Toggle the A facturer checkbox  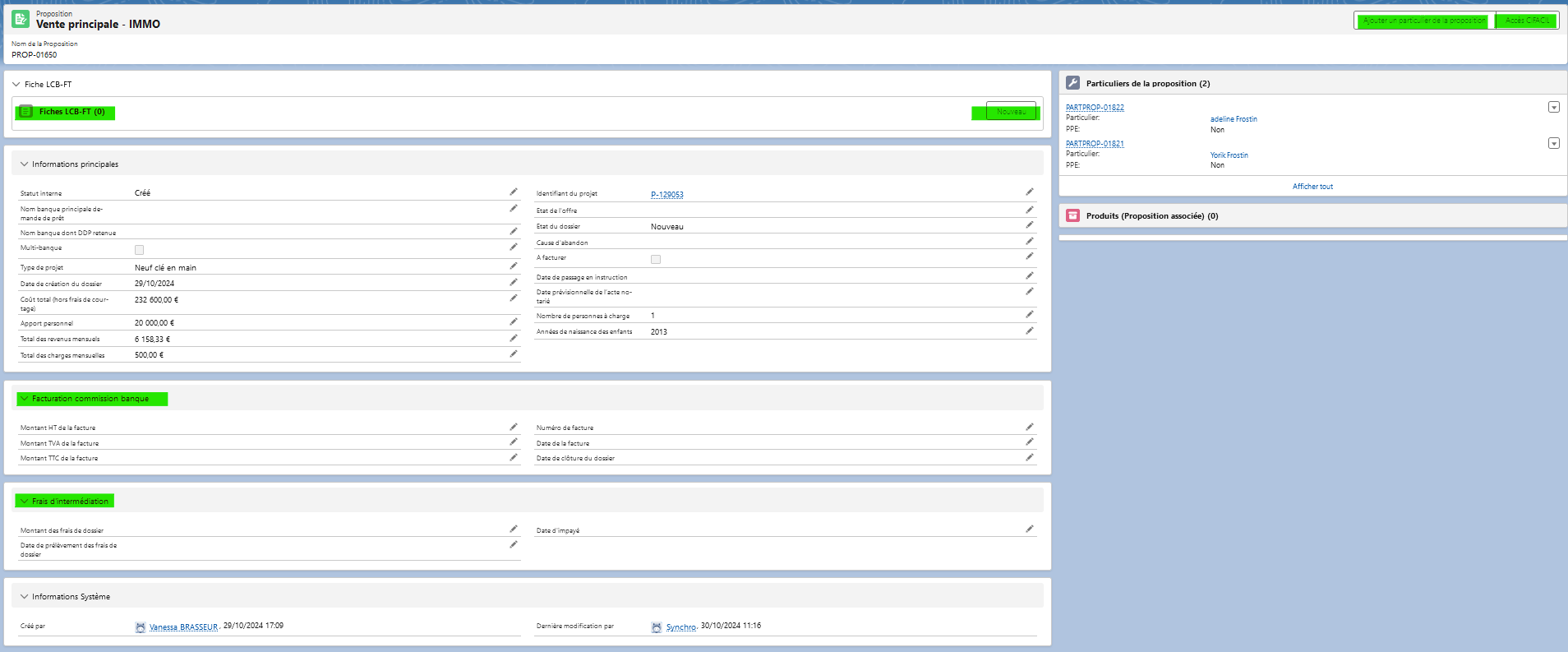pos(656,260)
